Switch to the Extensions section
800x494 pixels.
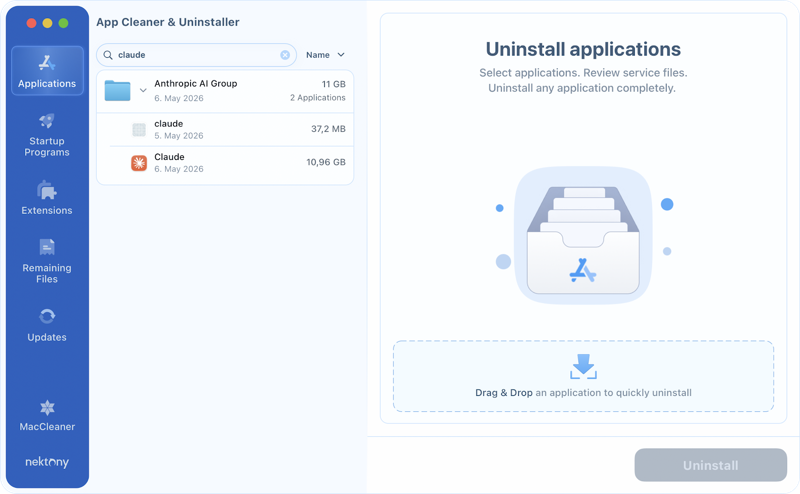point(47,198)
